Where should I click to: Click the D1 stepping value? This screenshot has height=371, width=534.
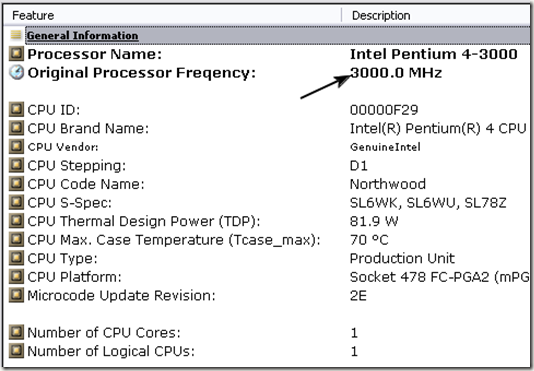pyautogui.click(x=359, y=166)
